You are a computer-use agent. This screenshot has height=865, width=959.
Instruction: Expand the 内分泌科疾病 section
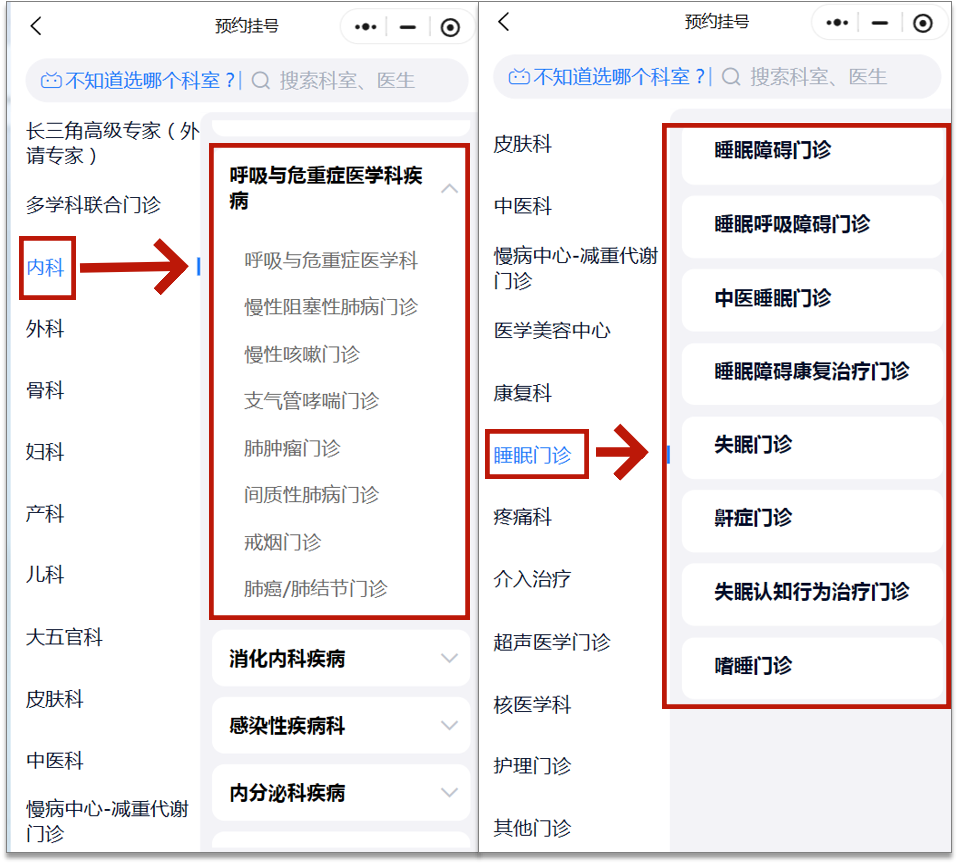click(x=450, y=792)
